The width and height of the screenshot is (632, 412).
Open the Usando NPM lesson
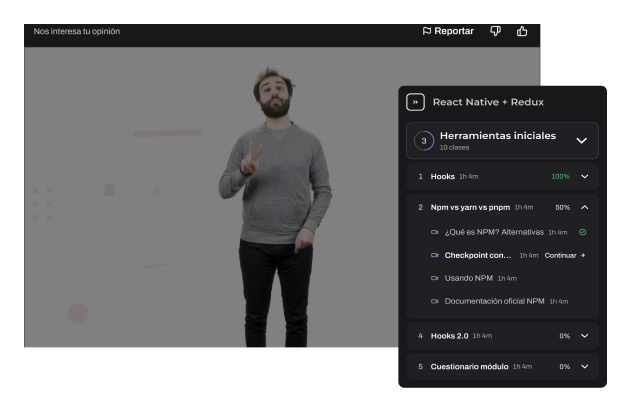[469, 278]
